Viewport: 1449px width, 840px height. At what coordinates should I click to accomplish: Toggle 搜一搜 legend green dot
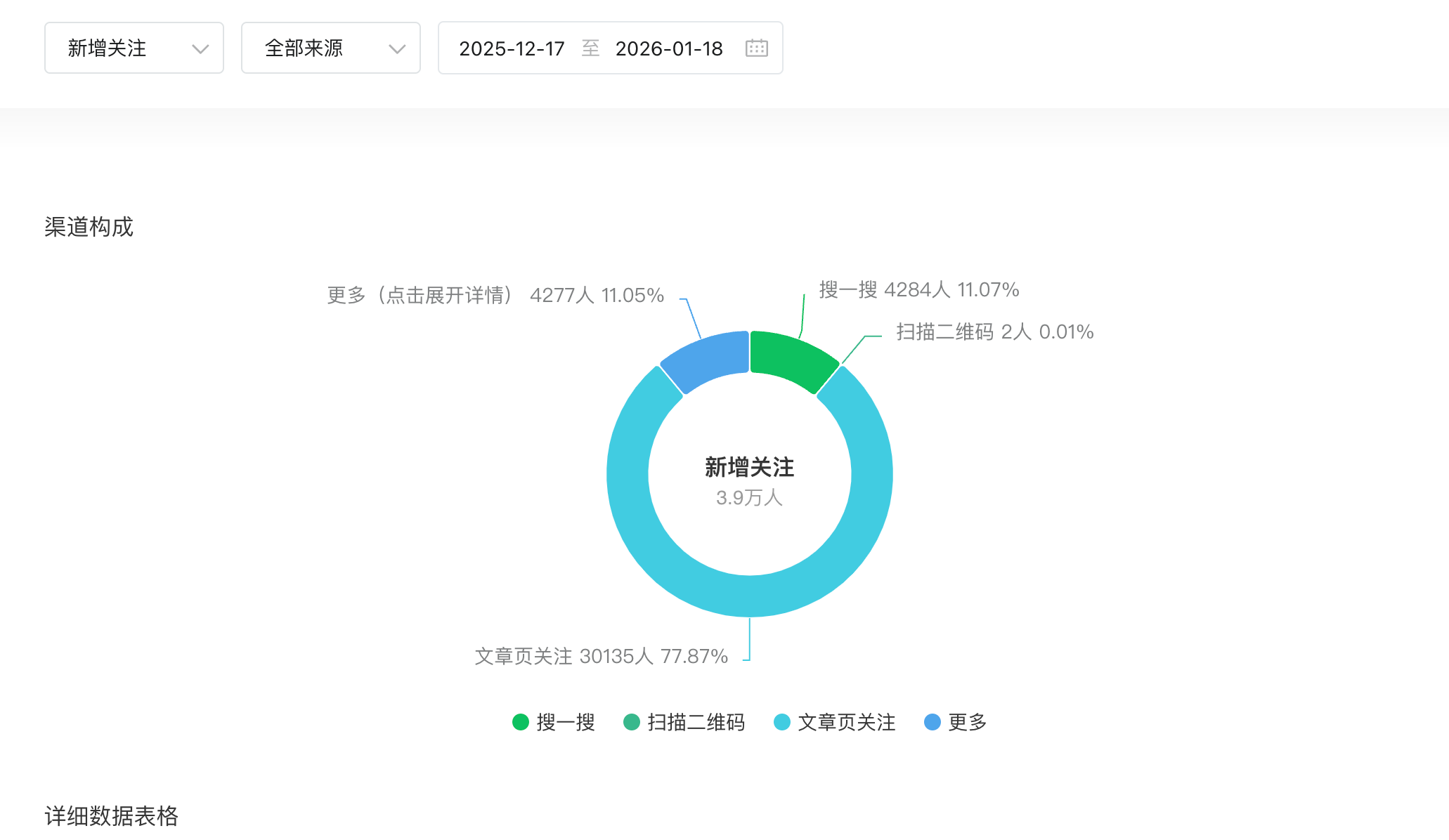coord(521,722)
